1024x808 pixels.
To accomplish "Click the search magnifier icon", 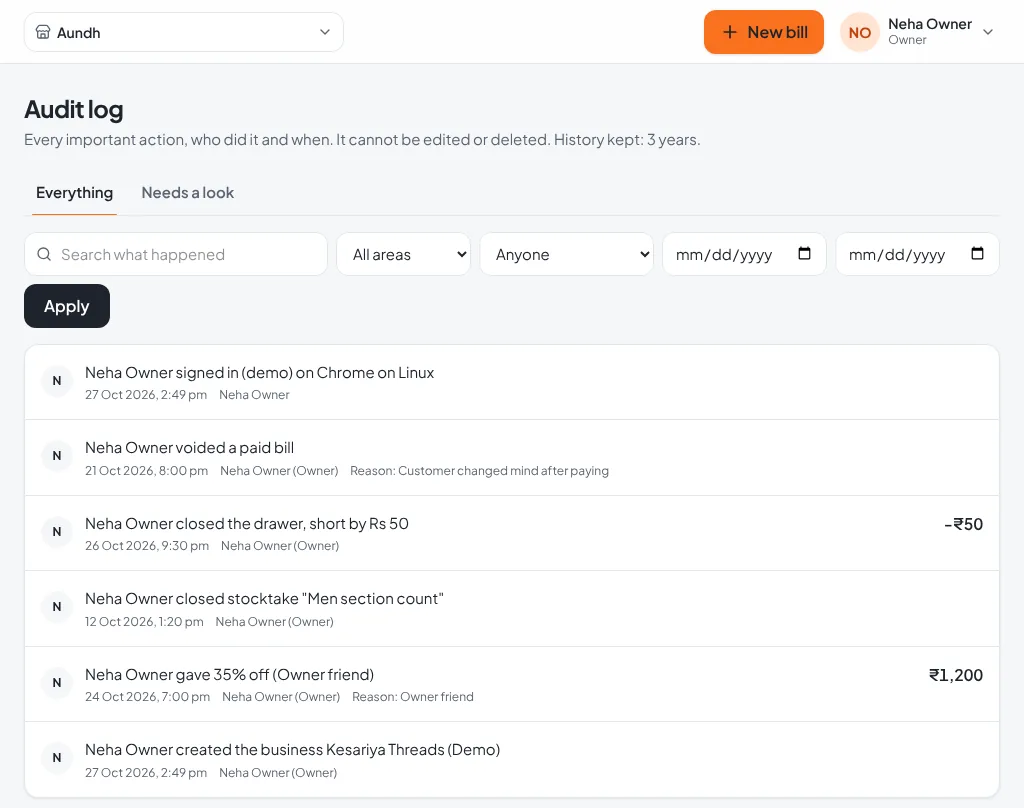I will 44,254.
